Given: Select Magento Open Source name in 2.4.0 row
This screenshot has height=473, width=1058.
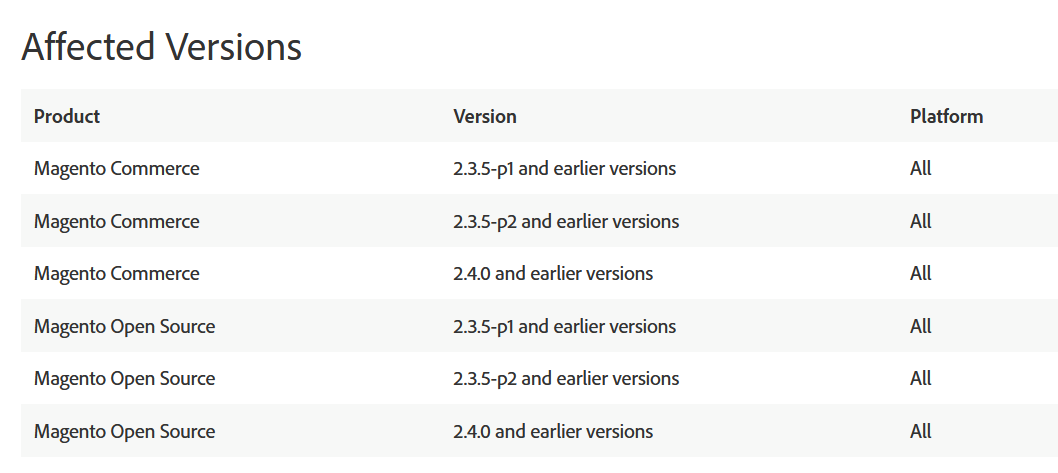Looking at the screenshot, I should (x=124, y=431).
